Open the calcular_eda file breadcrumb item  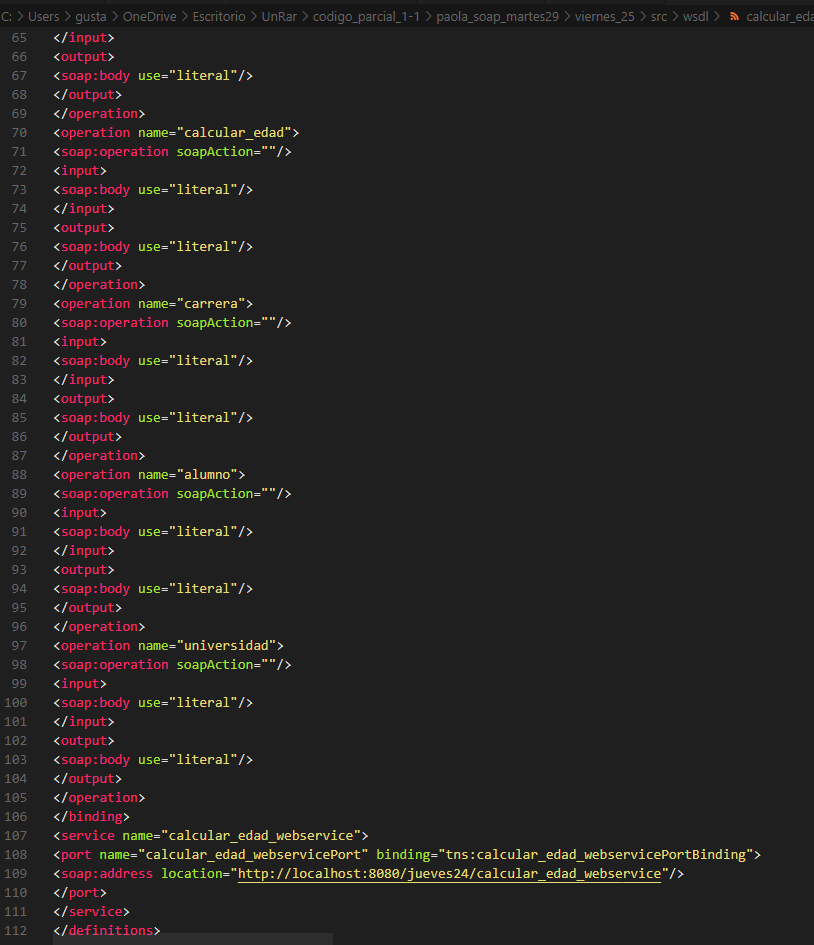[x=779, y=17]
